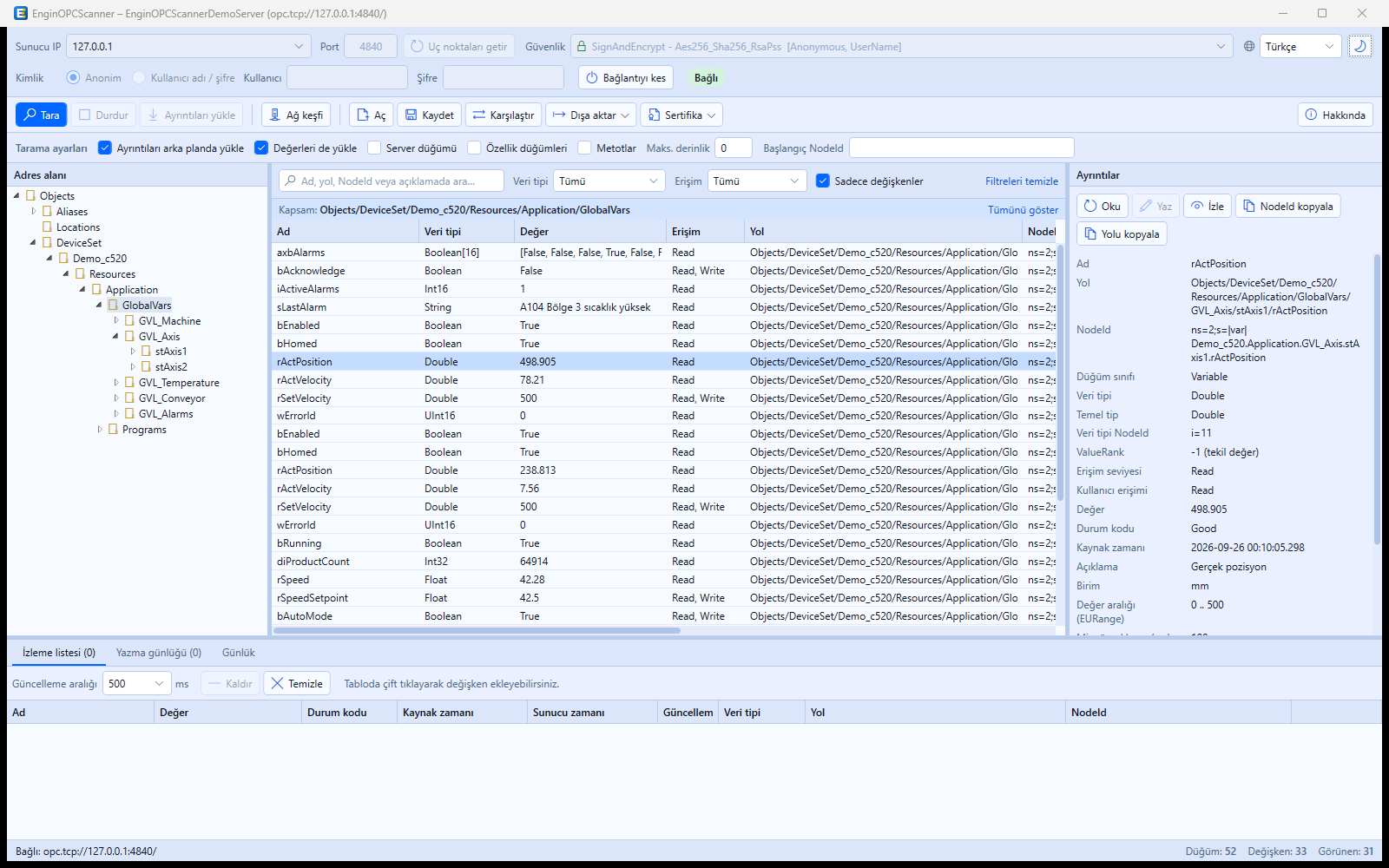Open the Karşılaştır compare tool
The image size is (1389, 868).
coord(504,115)
